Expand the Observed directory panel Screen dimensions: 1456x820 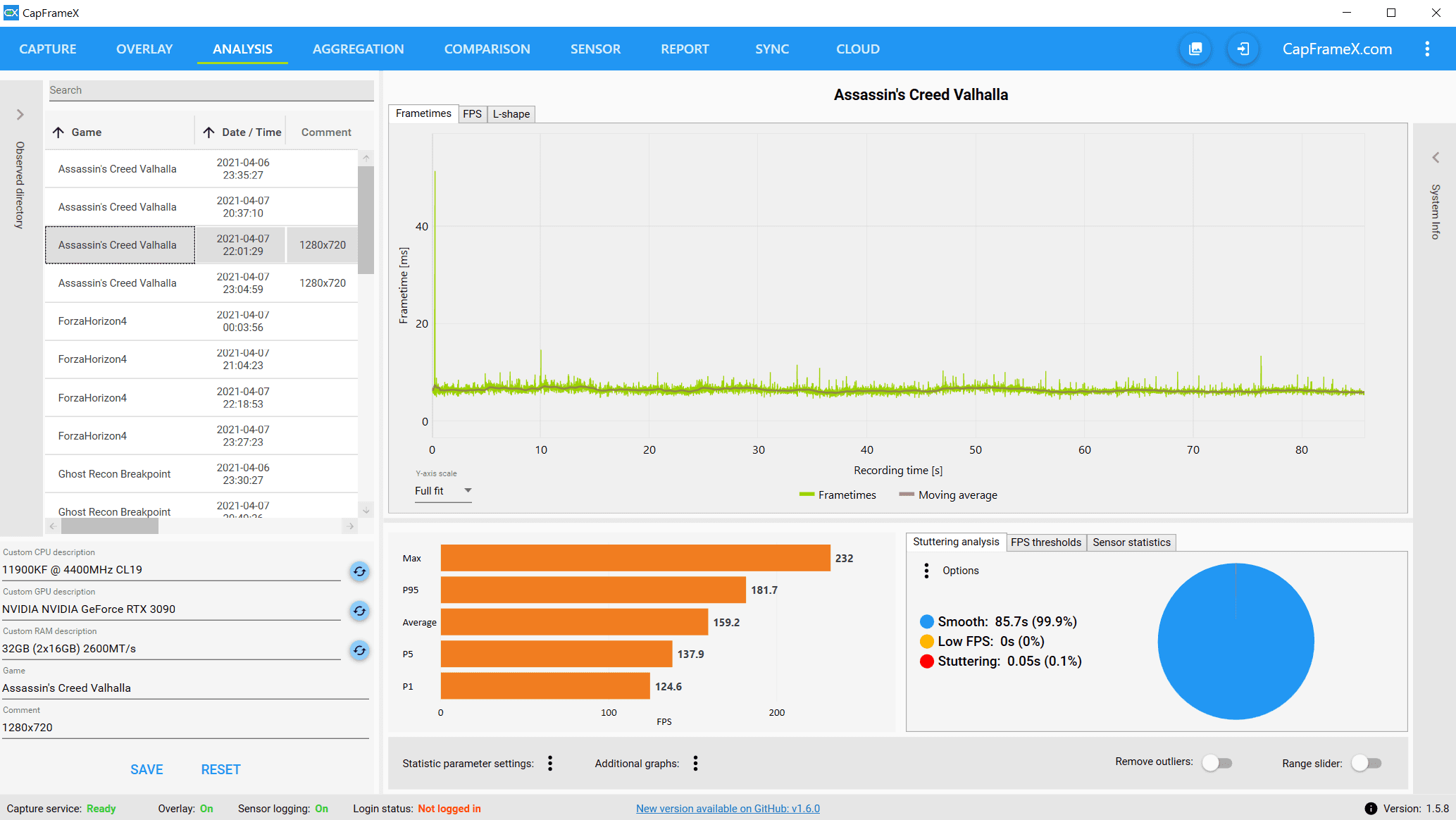click(x=20, y=115)
